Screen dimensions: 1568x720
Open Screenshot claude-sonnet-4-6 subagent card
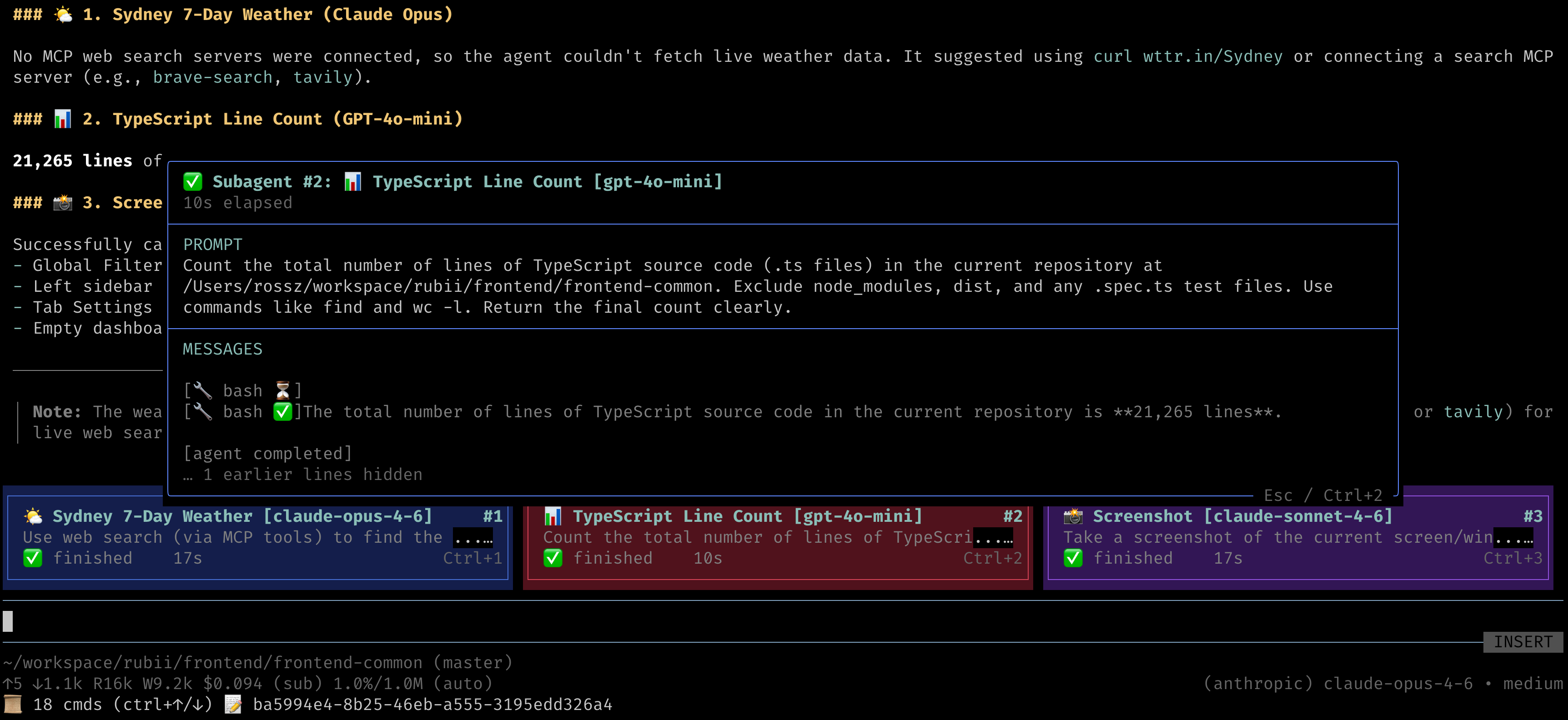(x=1298, y=537)
